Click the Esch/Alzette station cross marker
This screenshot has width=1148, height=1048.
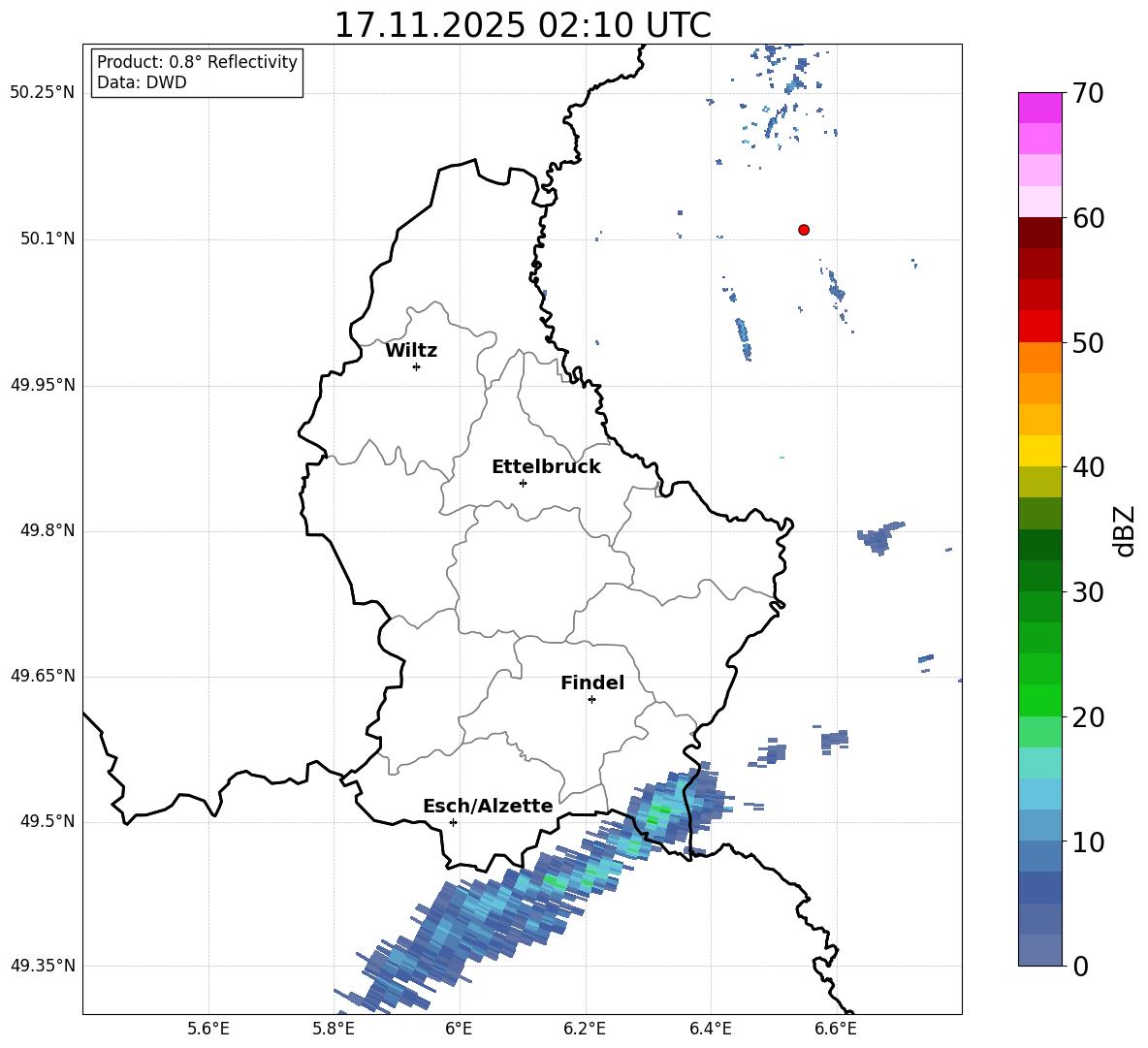pos(453,822)
